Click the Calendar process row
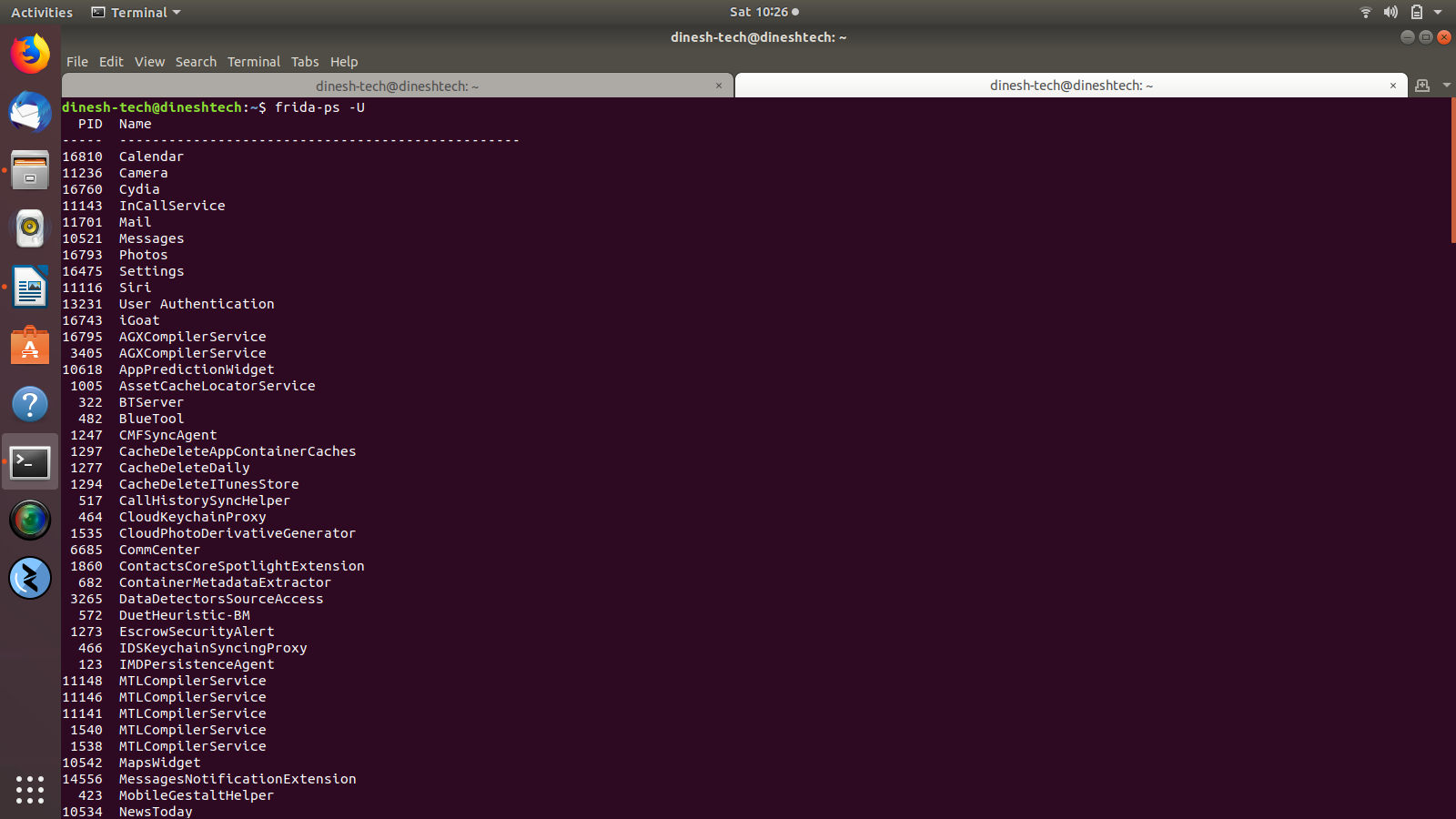 pyautogui.click(x=123, y=157)
